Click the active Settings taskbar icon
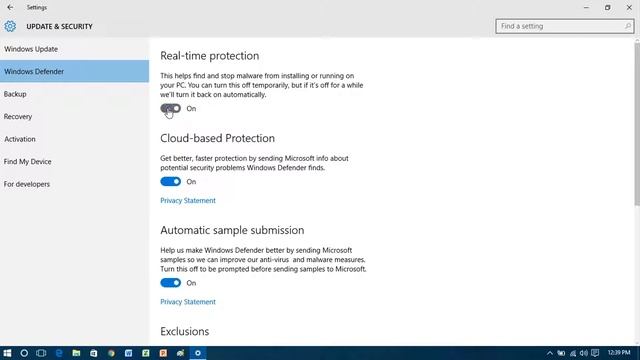 (198, 353)
